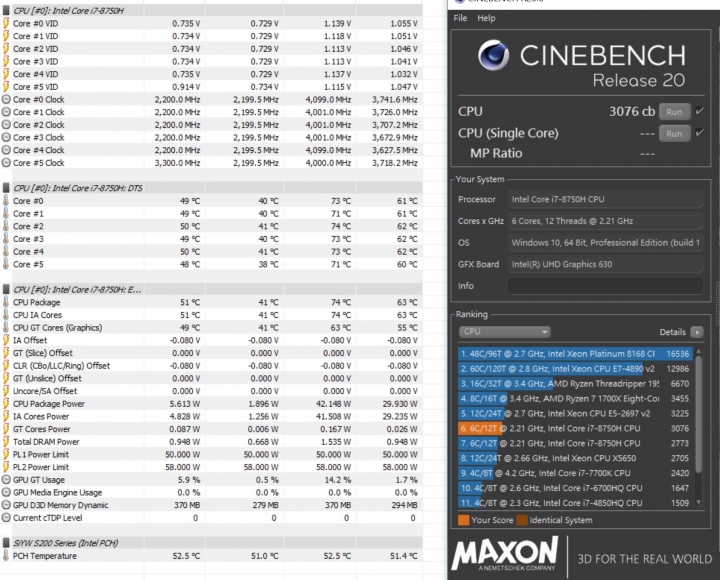This screenshot has width=720, height=580.
Task: Click the circle icon for GPU D3D Memory Dynamic
Action: click(x=6, y=505)
